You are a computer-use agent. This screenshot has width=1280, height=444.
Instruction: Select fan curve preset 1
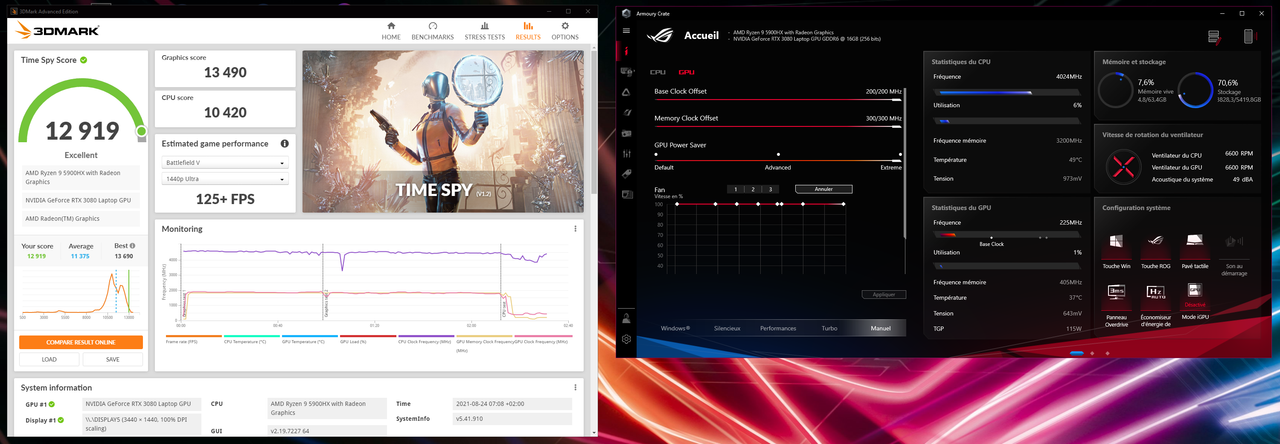[735, 188]
